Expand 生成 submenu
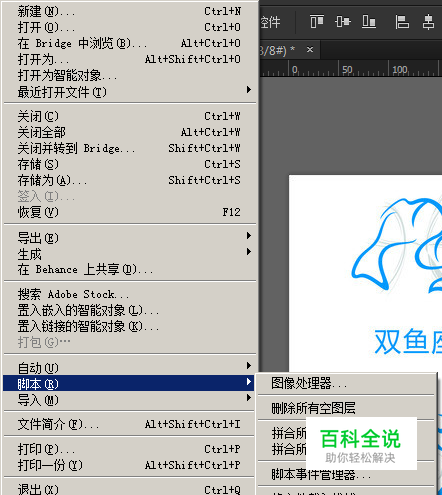Image resolution: width=442 pixels, height=495 pixels. click(129, 254)
